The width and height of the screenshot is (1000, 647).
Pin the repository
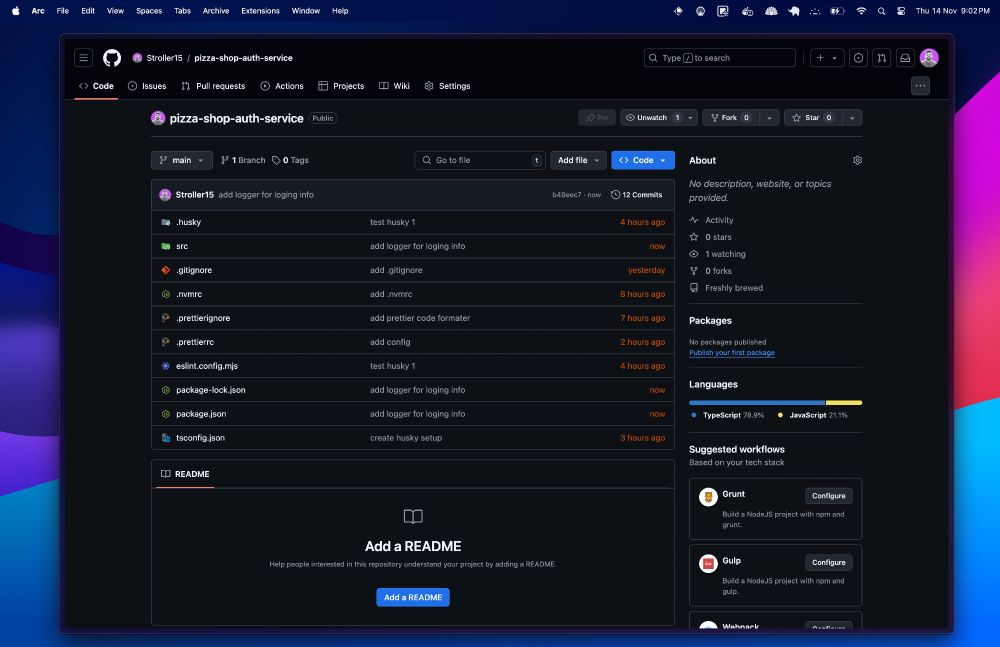[x=597, y=117]
